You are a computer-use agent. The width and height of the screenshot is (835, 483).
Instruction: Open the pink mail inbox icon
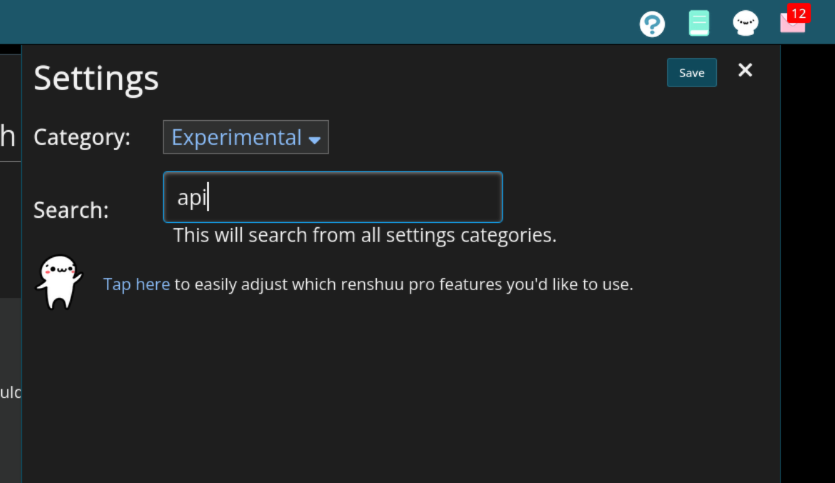click(x=792, y=24)
